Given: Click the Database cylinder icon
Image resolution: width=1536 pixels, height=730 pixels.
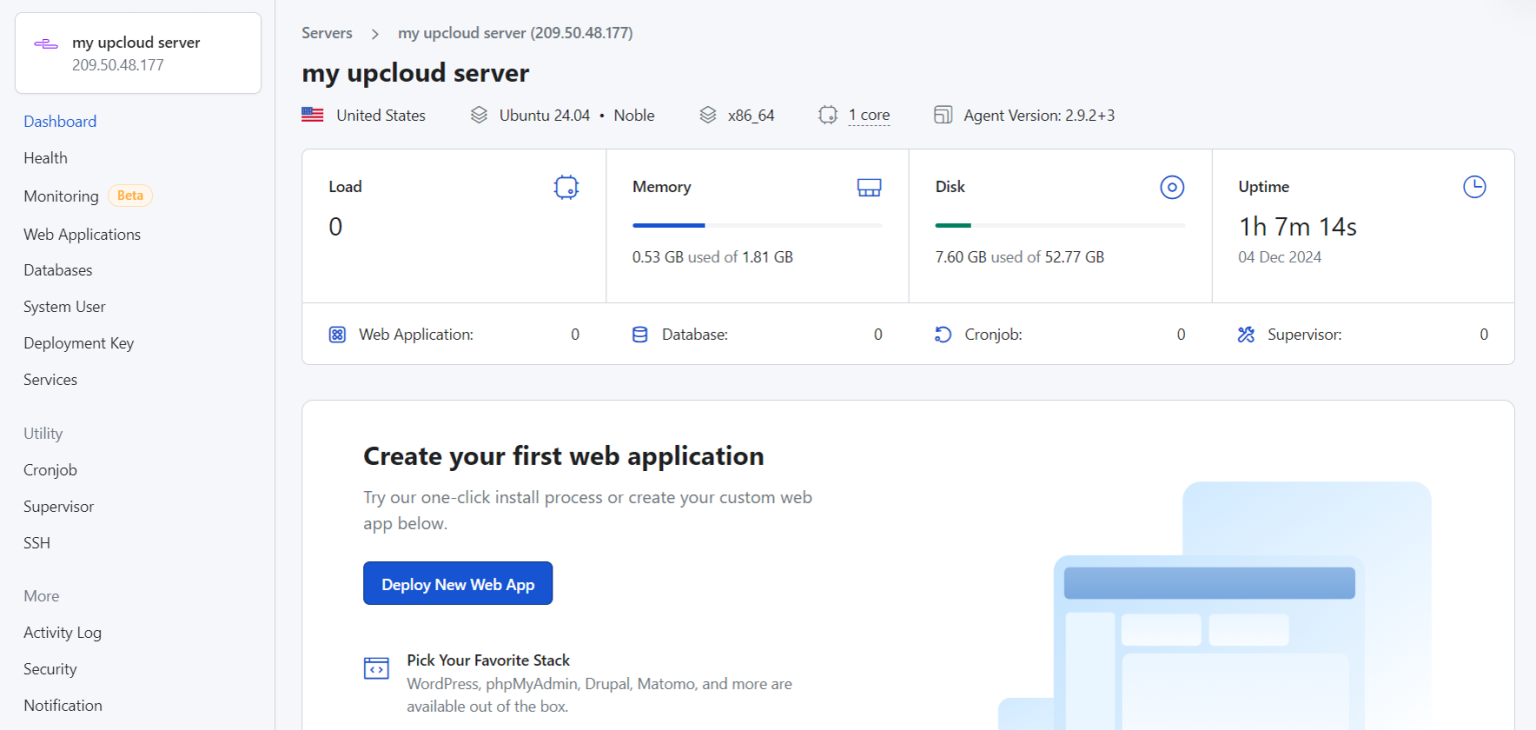Looking at the screenshot, I should [640, 334].
